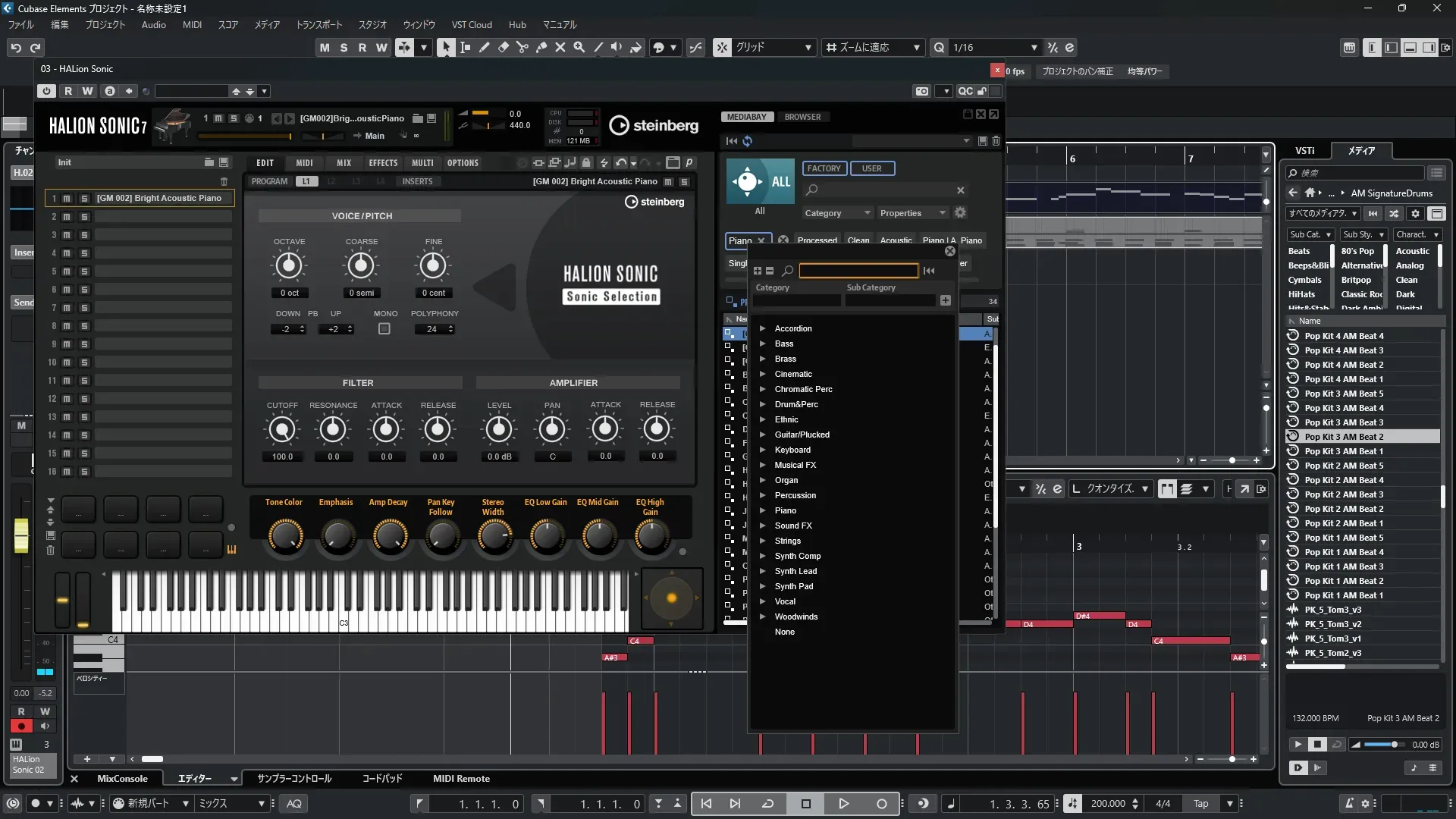1456x819 pixels.
Task: Click the Tap tempo button
Action: (x=1200, y=803)
